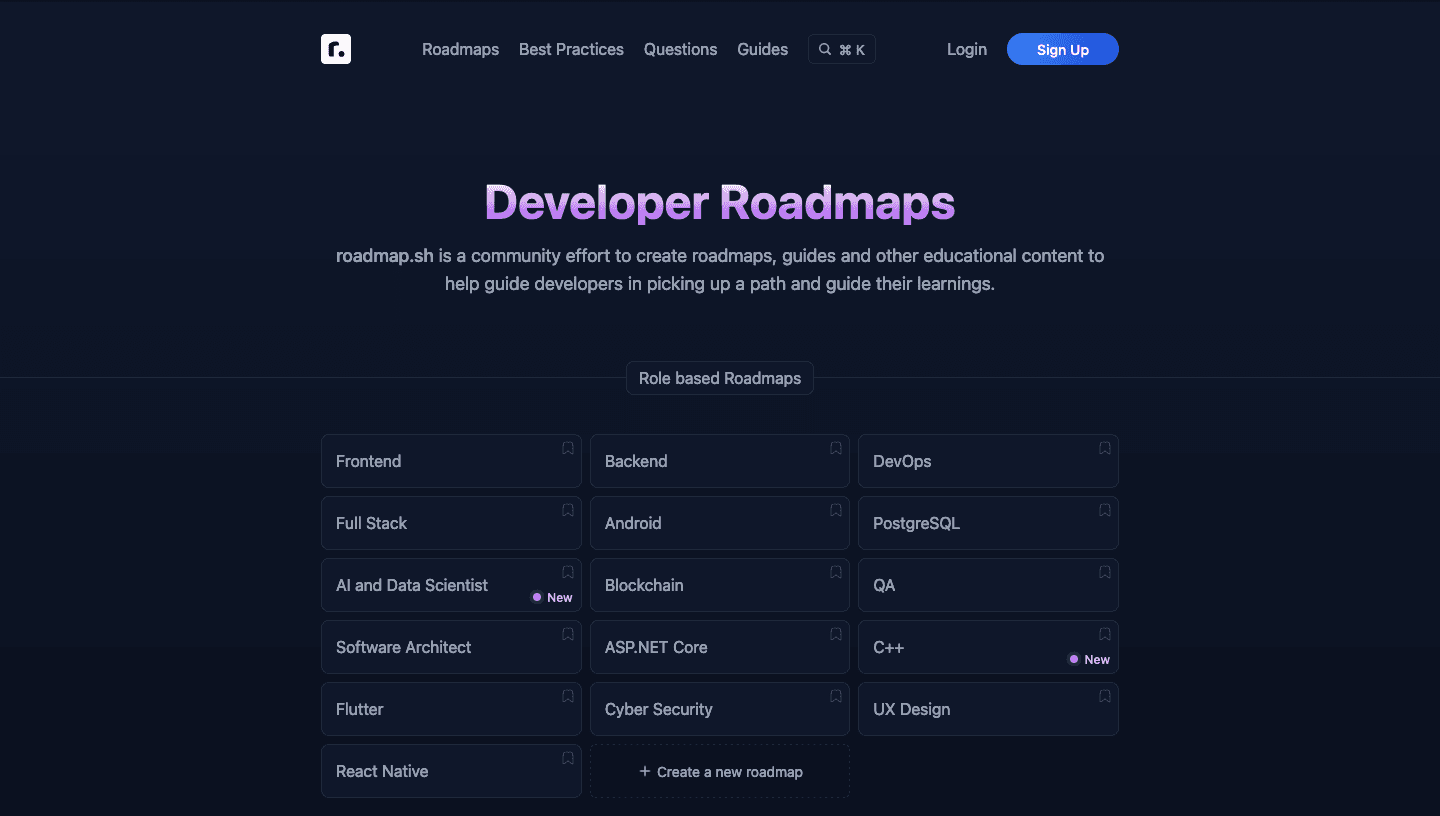Open the C++ roadmap card
Screen dimensions: 1440x816
point(988,647)
